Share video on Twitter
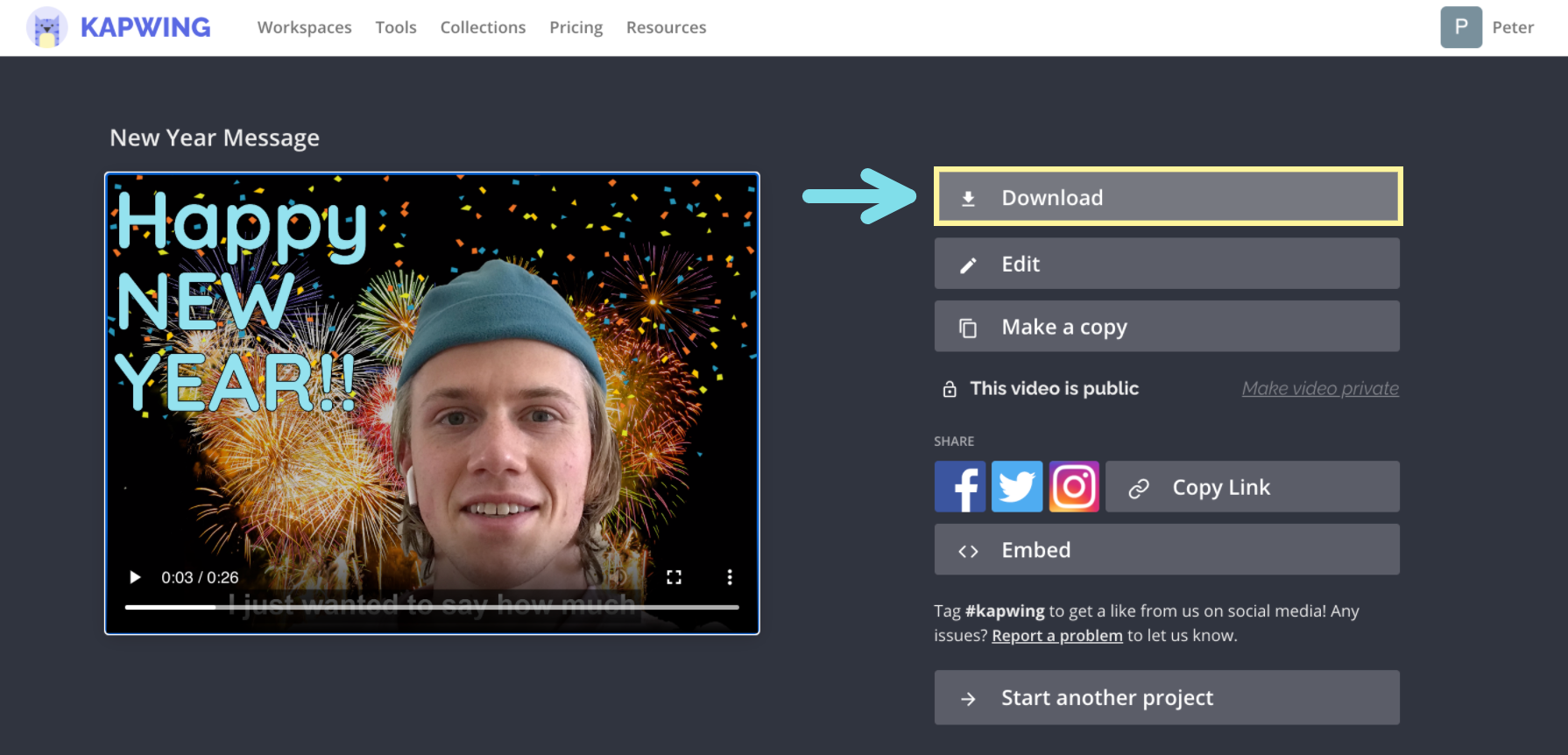The width and height of the screenshot is (1568, 755). [x=1017, y=487]
